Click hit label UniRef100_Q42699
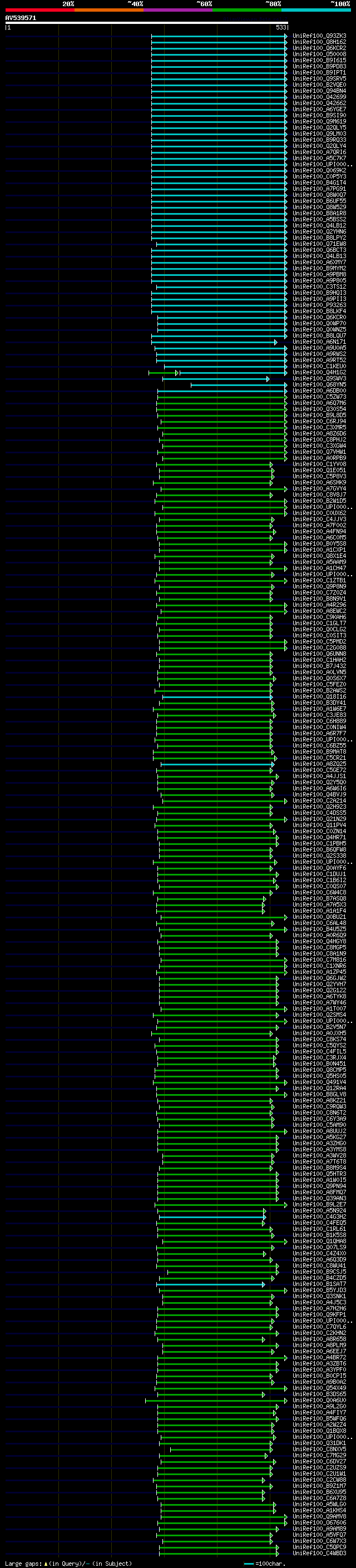This screenshot has height=1568, width=356. coord(319,97)
